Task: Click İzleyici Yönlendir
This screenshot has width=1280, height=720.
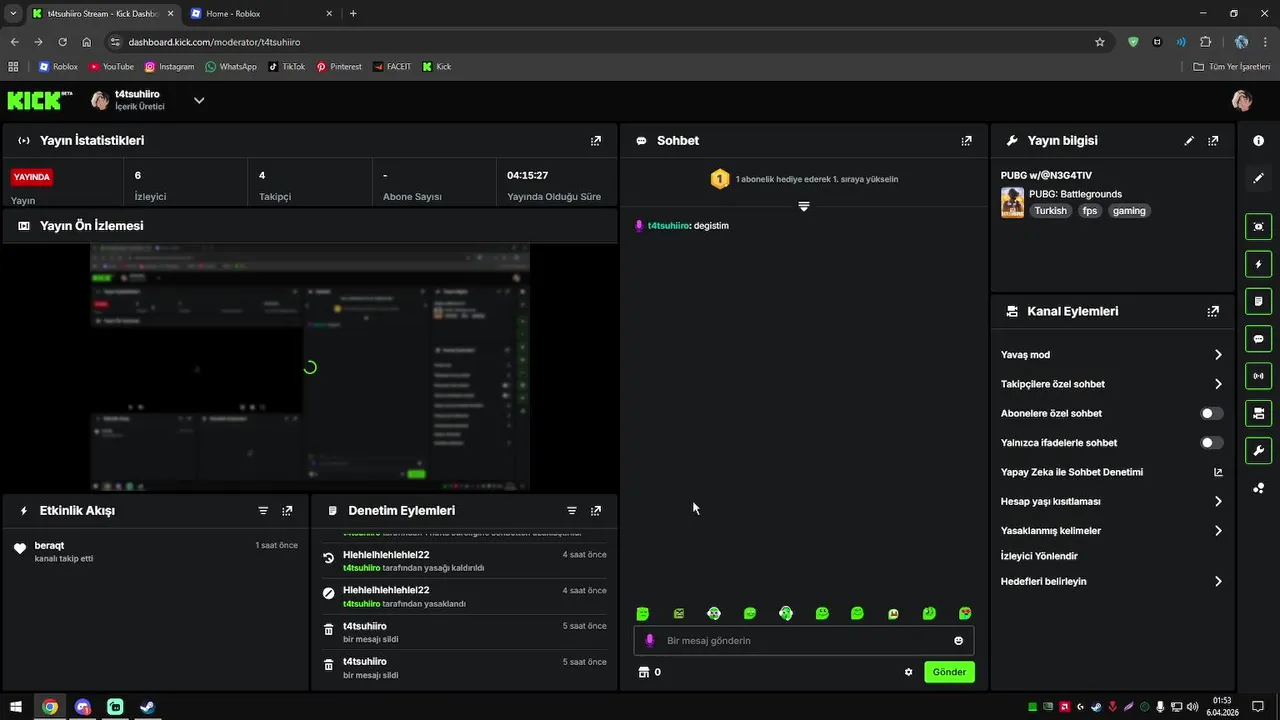Action: point(1039,556)
